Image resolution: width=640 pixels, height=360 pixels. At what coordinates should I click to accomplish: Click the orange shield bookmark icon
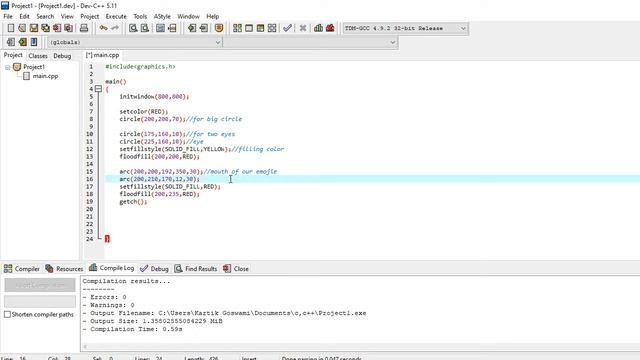point(219,28)
